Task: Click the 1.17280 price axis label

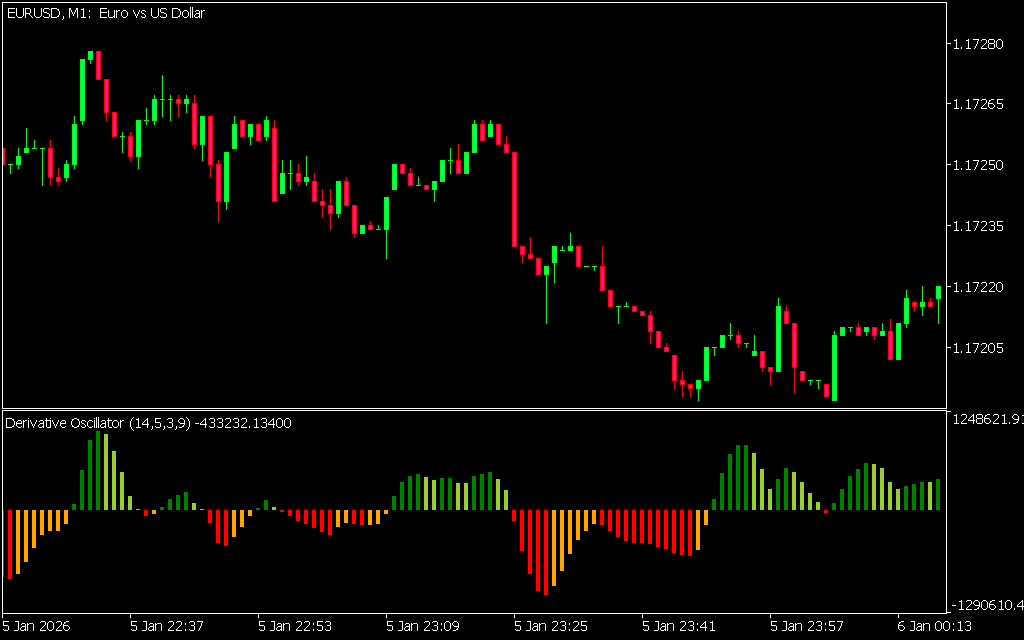Action: coord(981,44)
